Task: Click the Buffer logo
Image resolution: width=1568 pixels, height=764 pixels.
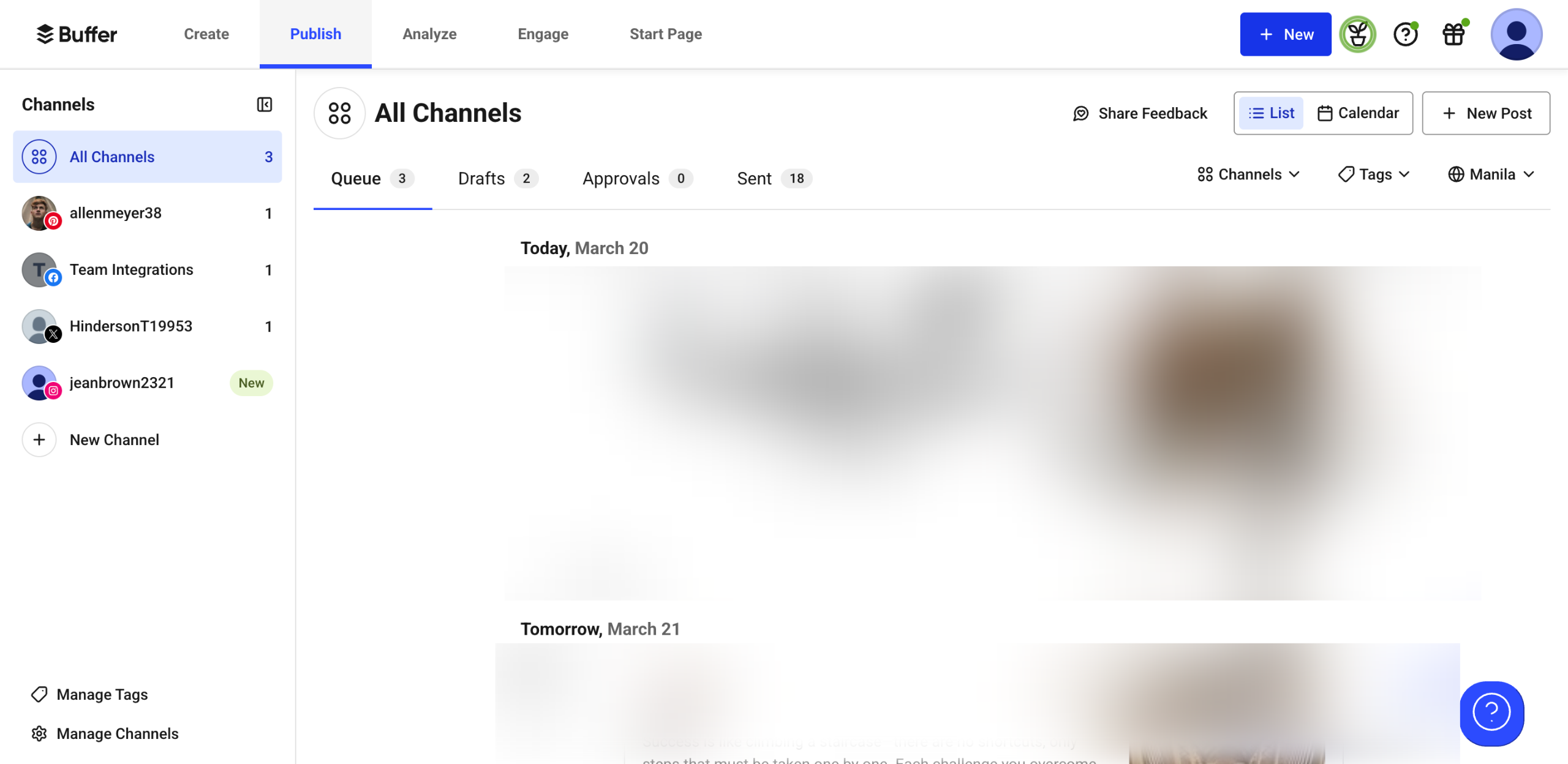Action: [x=77, y=34]
